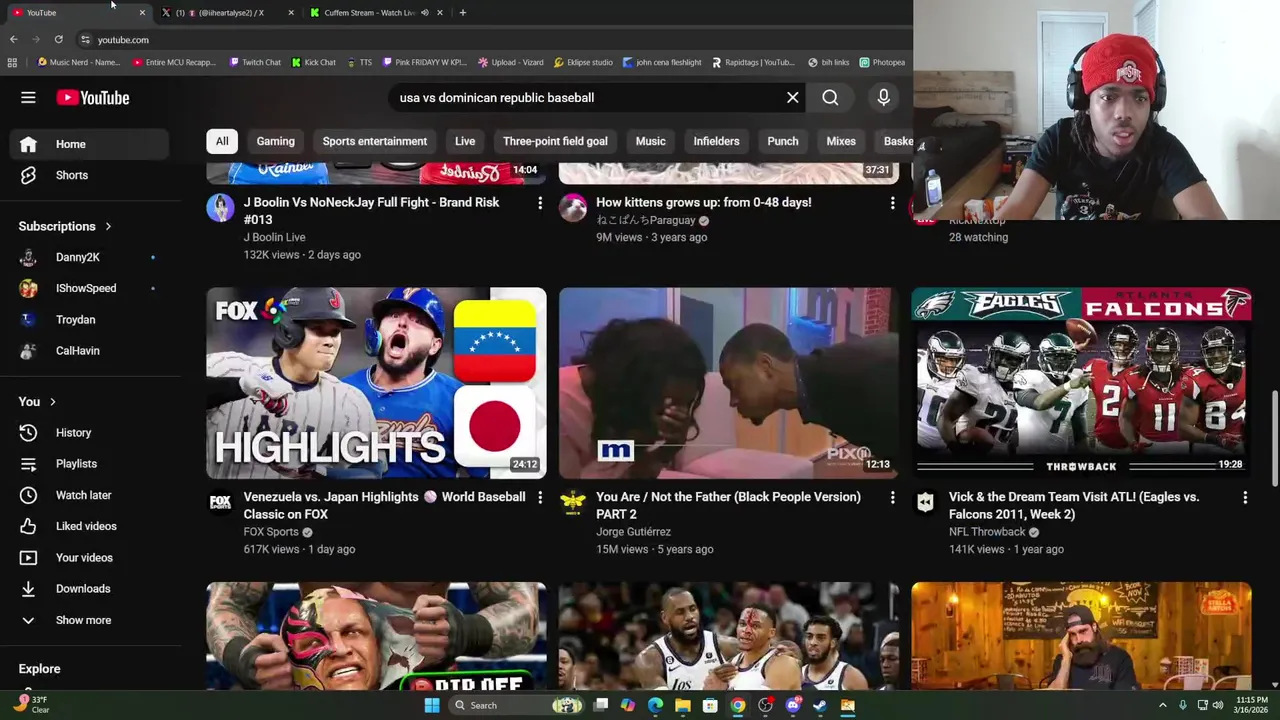Open a new browser tab with plus

pyautogui.click(x=462, y=12)
